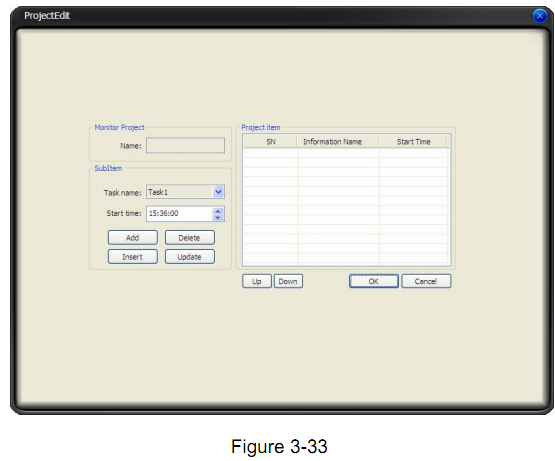555x461 pixels.
Task: Click the Insert button
Action: pyautogui.click(x=133, y=257)
